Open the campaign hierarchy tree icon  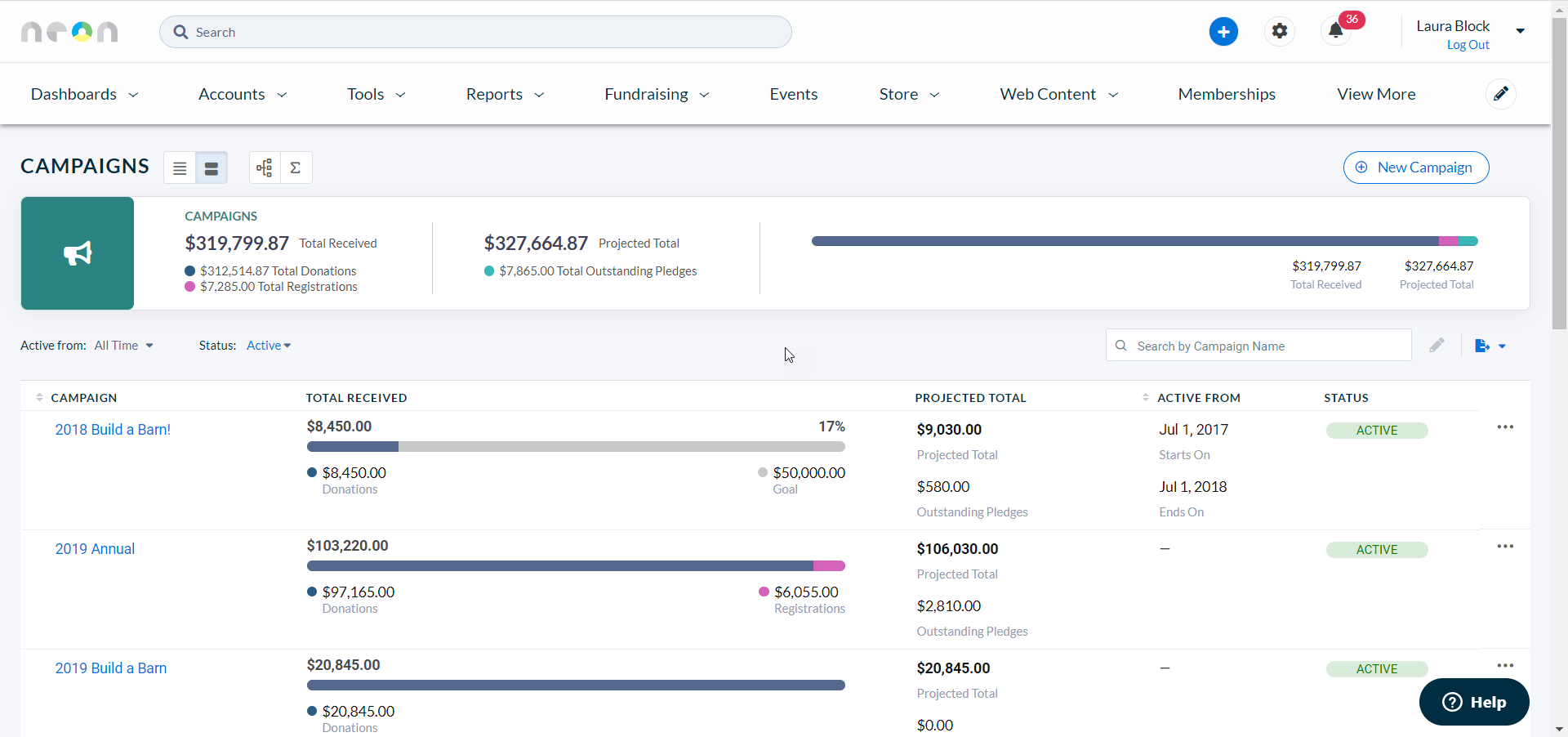point(265,168)
